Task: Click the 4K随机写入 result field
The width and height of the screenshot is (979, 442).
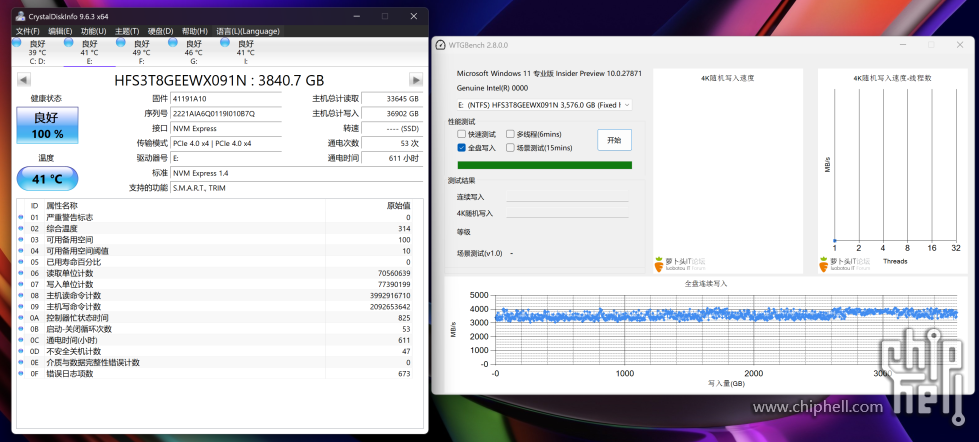Action: pyautogui.click(x=567, y=213)
